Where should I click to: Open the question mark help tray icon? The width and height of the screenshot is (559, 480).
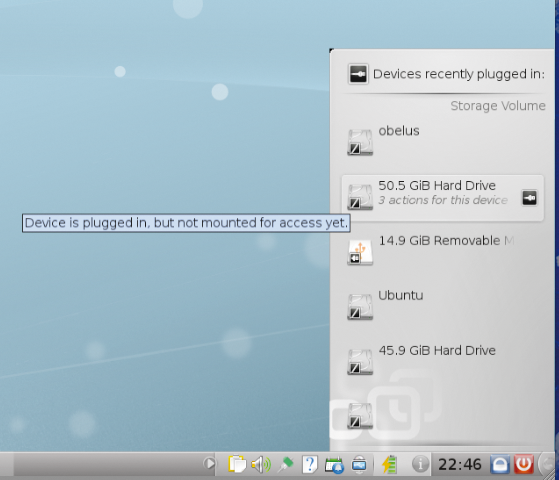point(309,464)
